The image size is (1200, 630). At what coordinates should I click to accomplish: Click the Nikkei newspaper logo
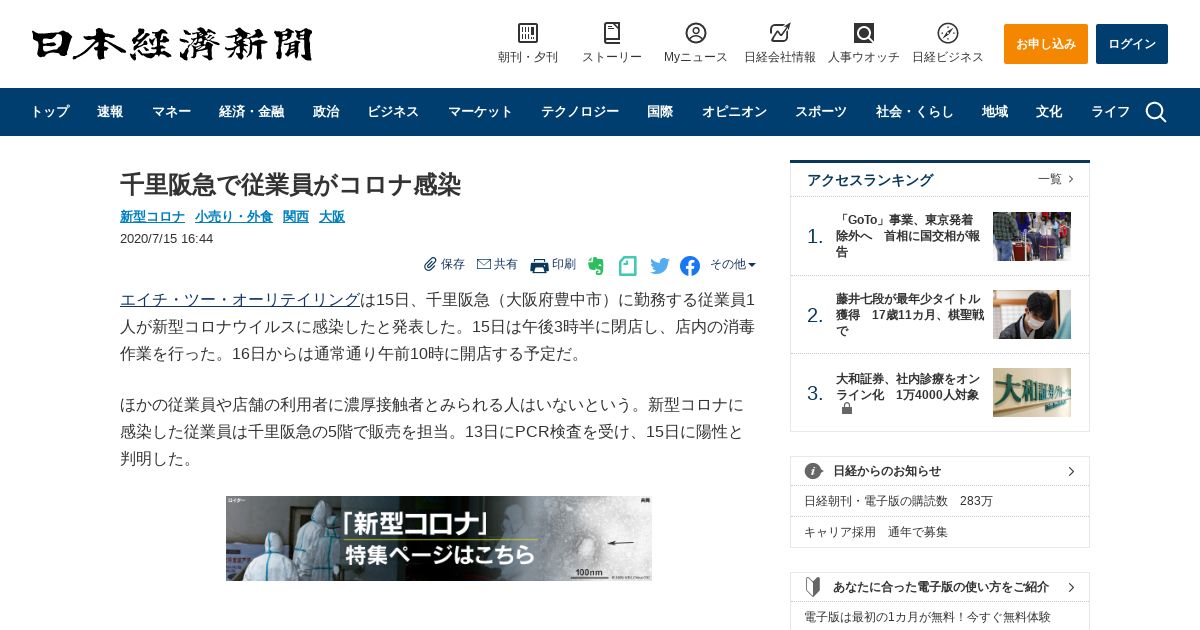point(172,44)
